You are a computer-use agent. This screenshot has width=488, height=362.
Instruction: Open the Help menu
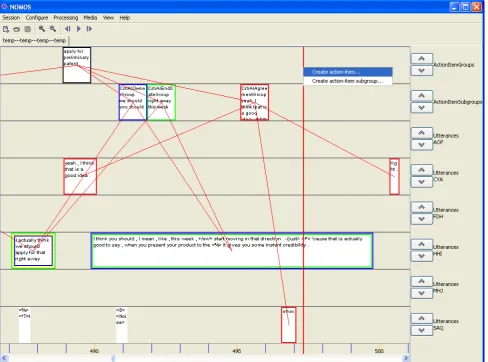tap(125, 18)
